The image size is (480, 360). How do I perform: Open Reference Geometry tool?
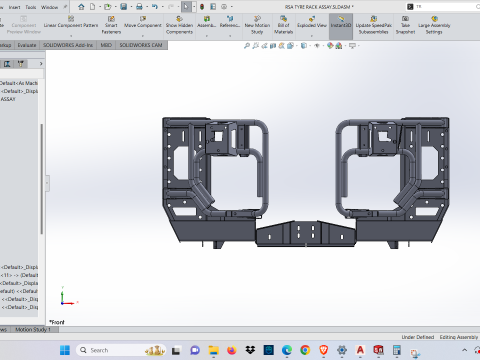(x=230, y=22)
